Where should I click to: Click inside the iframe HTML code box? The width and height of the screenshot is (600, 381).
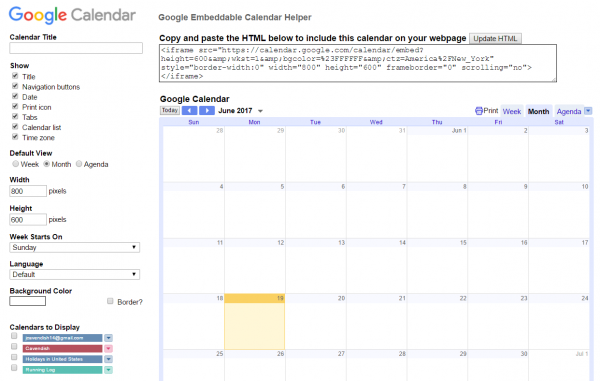point(358,63)
